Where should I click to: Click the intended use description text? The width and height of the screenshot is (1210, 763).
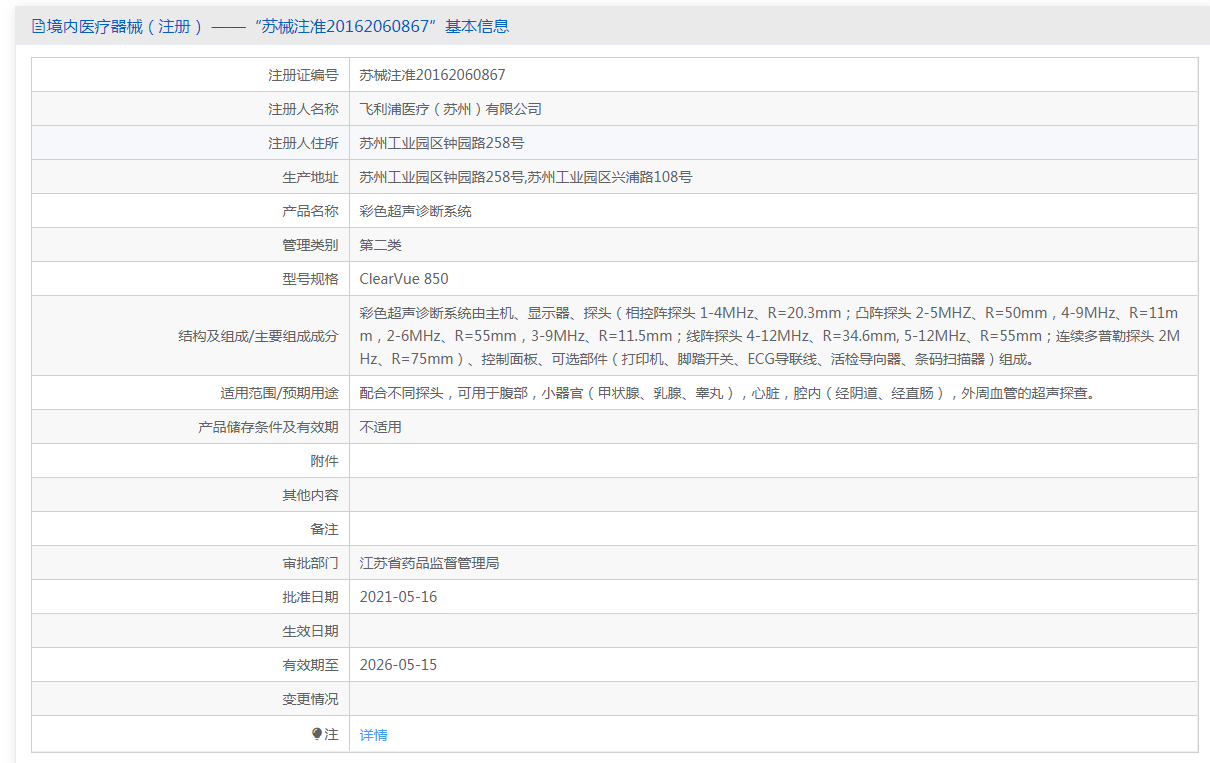point(727,393)
